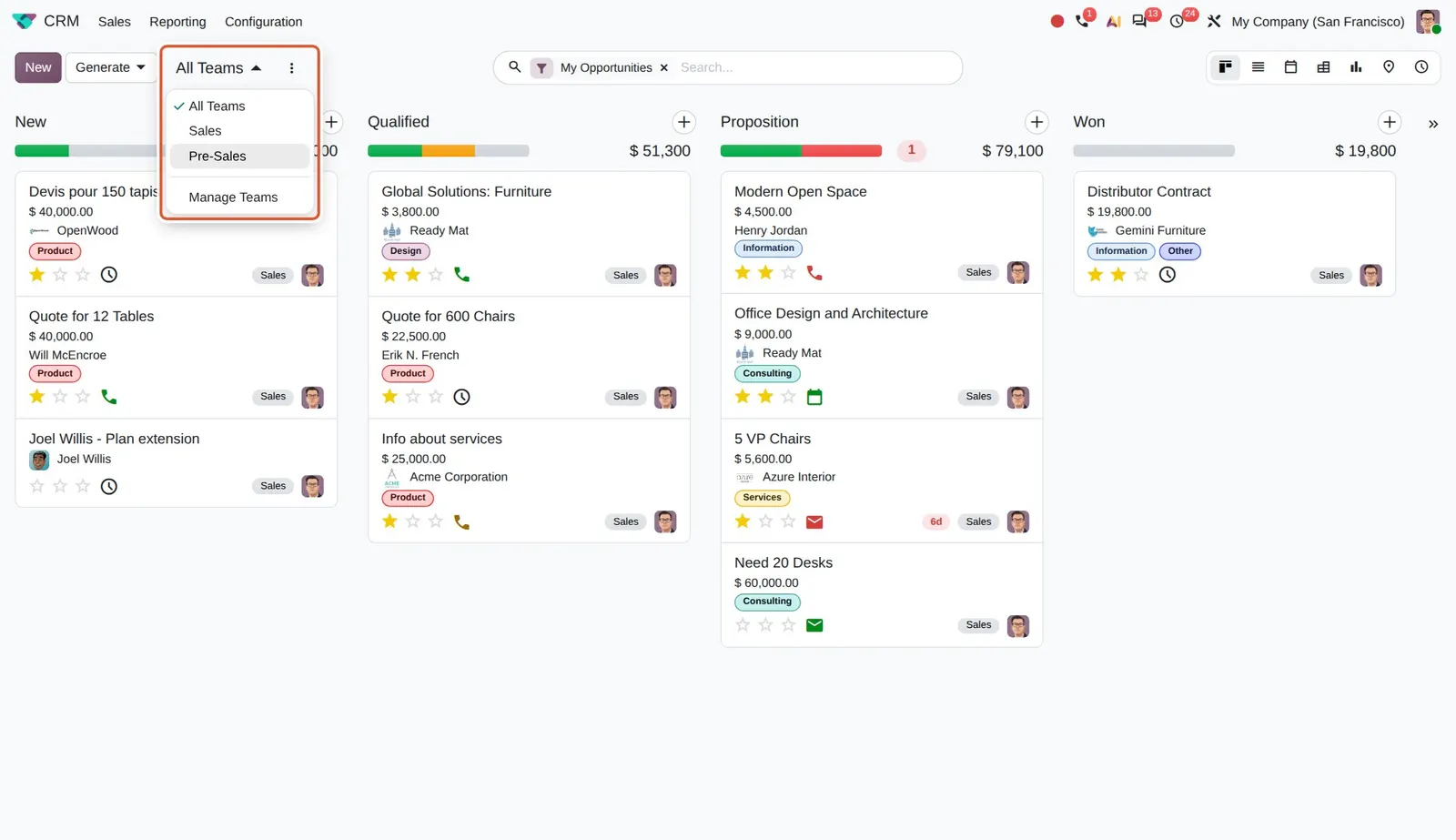Collapse the All Teams dropdown
Viewport: 1456px width, 840px height.
(218, 68)
